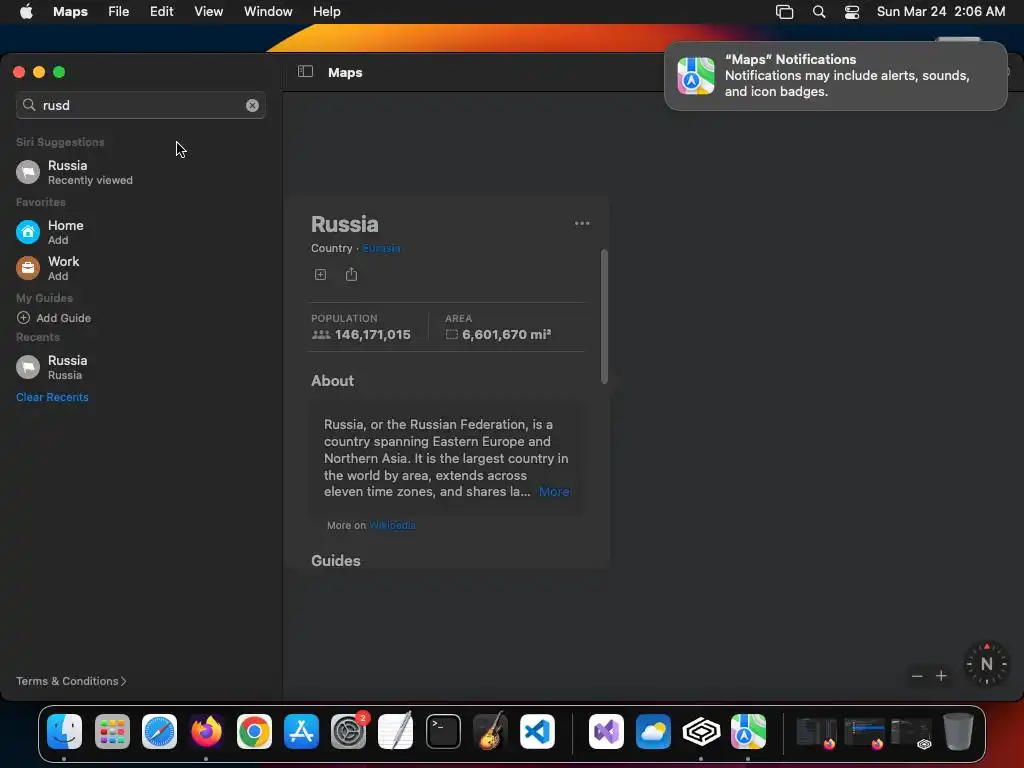Click the search field containing rusd
This screenshot has height=768, width=1024.
[x=140, y=105]
